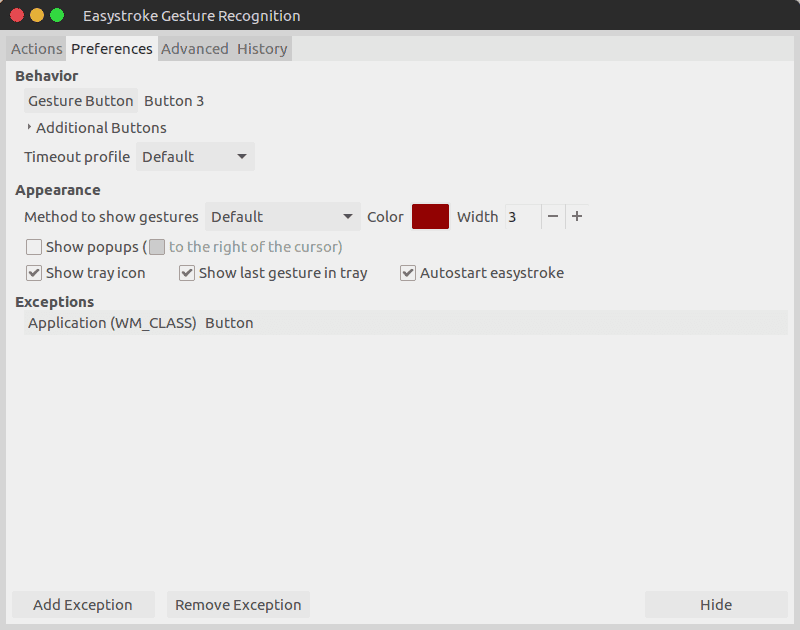Click the minus icon to decrease width

pos(553,217)
